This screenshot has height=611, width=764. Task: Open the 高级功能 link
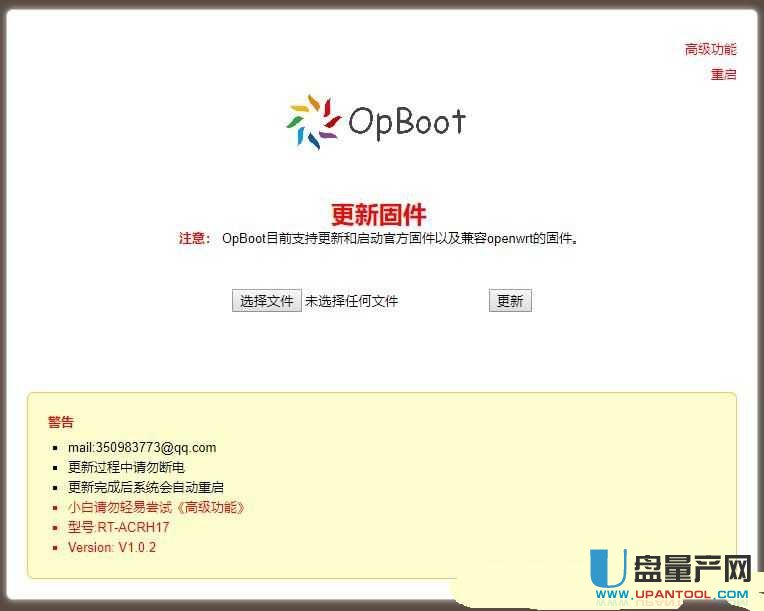(x=710, y=49)
